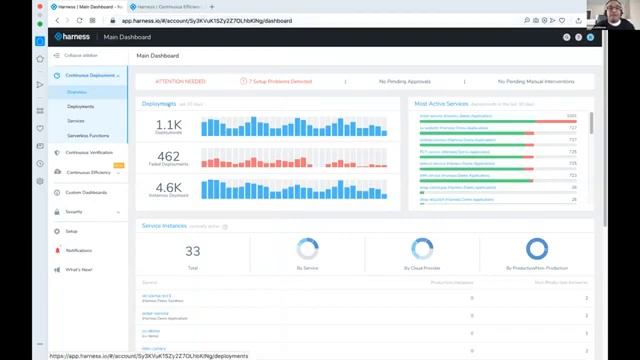Open Custom Dashboards menu item
The height and width of the screenshot is (360, 640).
(86, 192)
